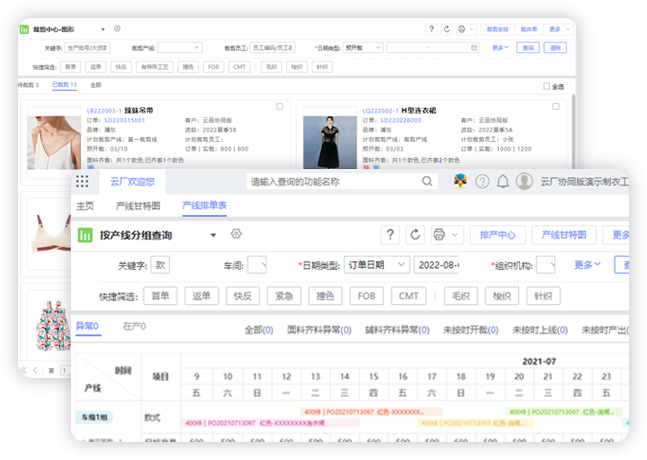Click the 排产中心 button
Image resolution: width=647 pixels, height=460 pixels.
point(497,235)
